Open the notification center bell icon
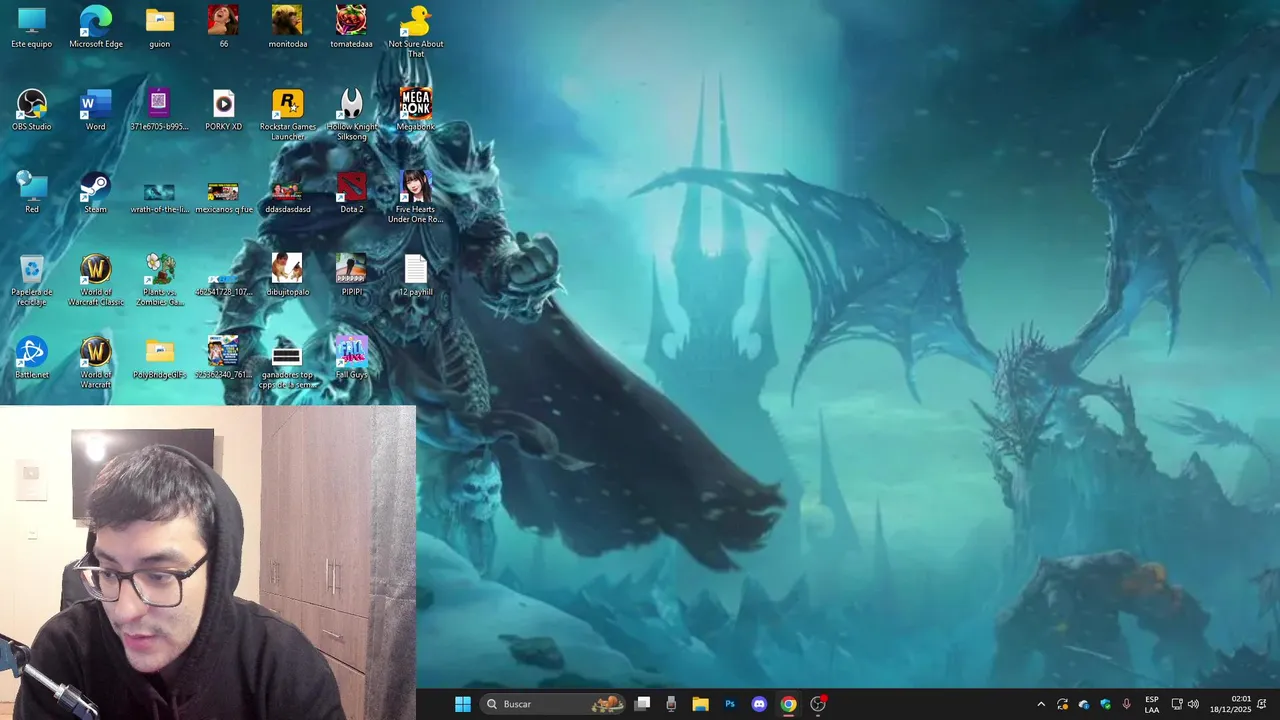This screenshot has height=720, width=1280. click(1262, 704)
